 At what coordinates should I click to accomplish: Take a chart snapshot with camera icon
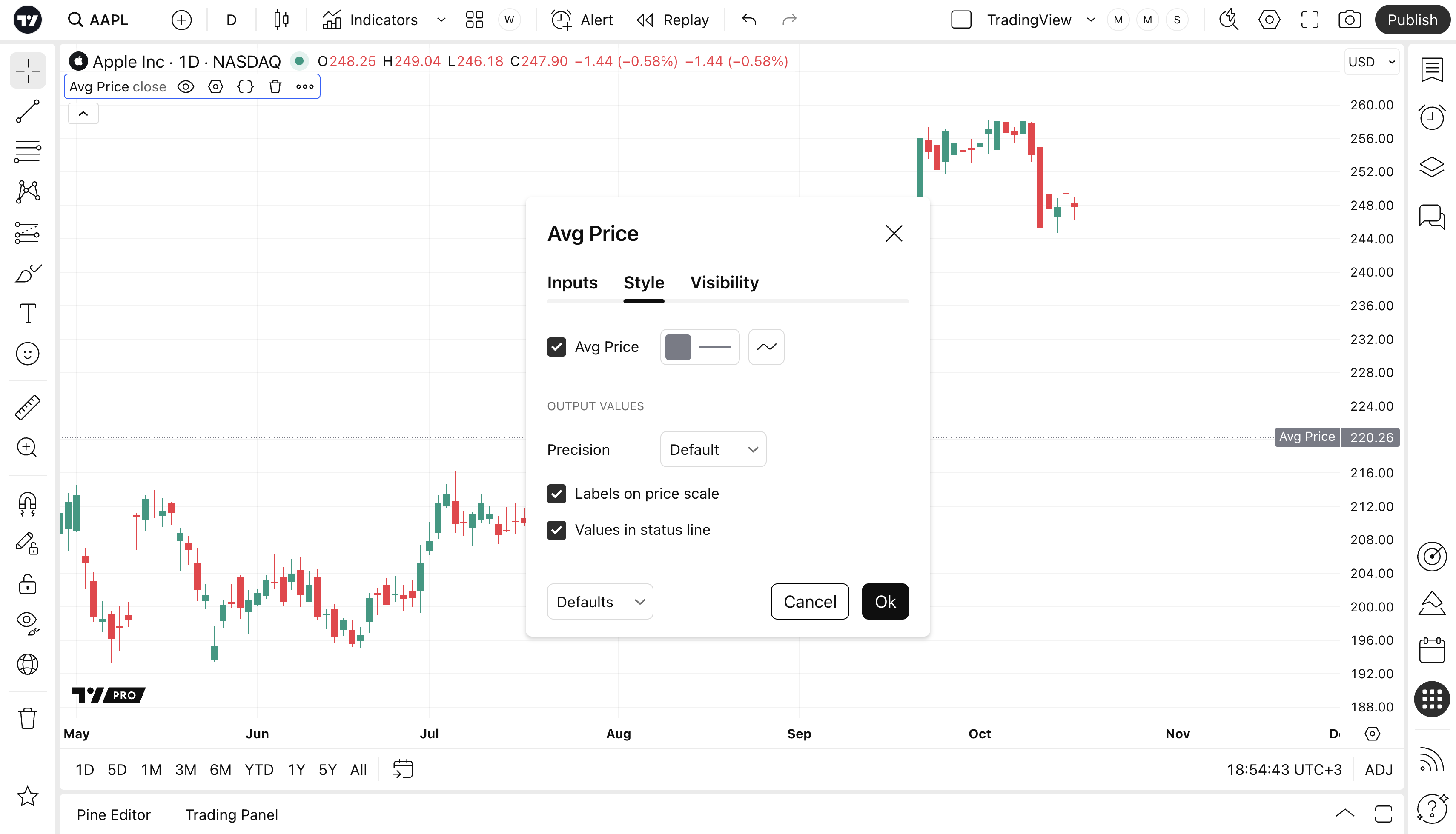pos(1350,20)
